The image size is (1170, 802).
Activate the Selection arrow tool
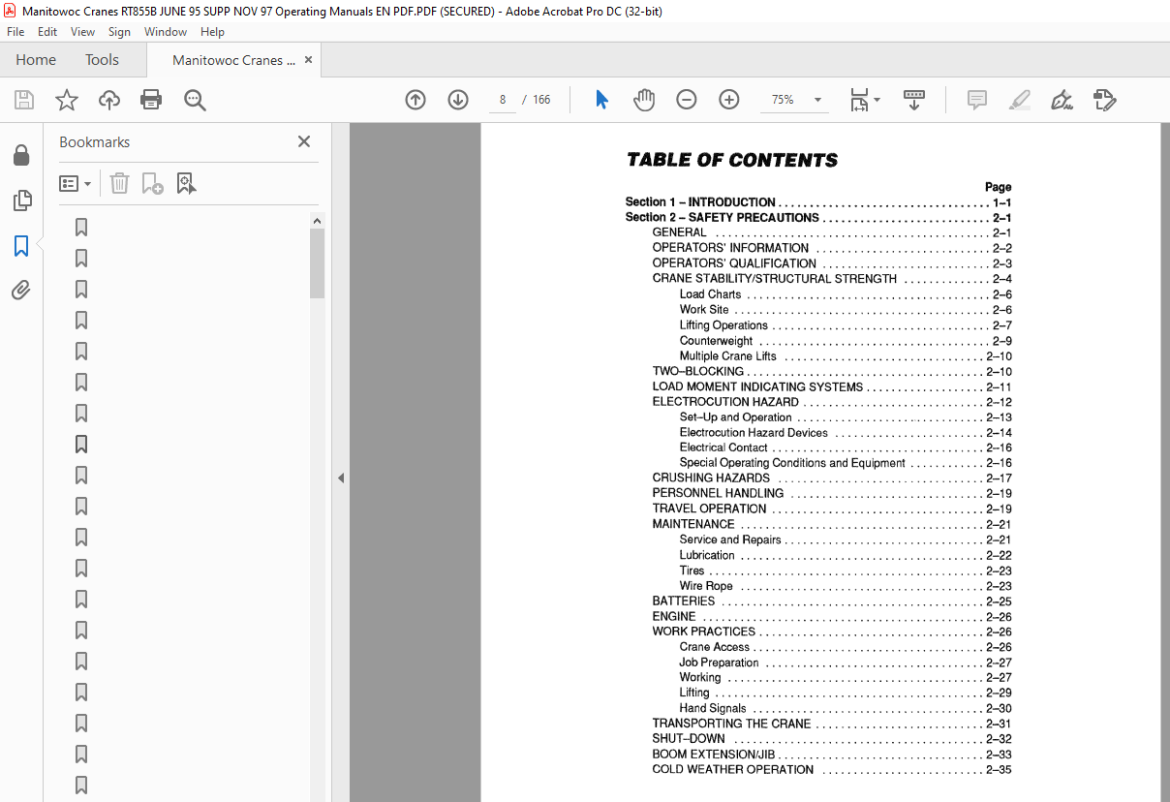tap(601, 100)
